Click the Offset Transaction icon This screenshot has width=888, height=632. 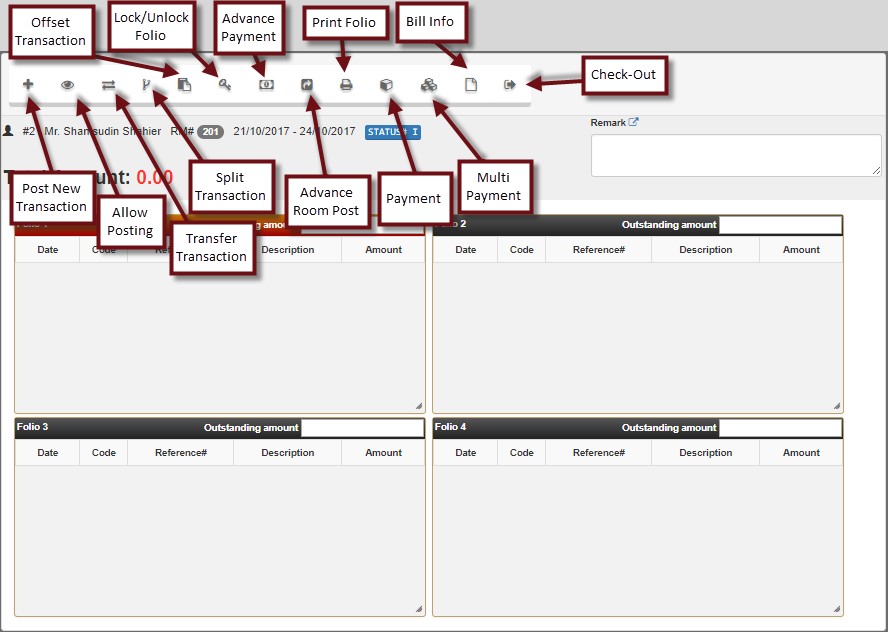(184, 85)
